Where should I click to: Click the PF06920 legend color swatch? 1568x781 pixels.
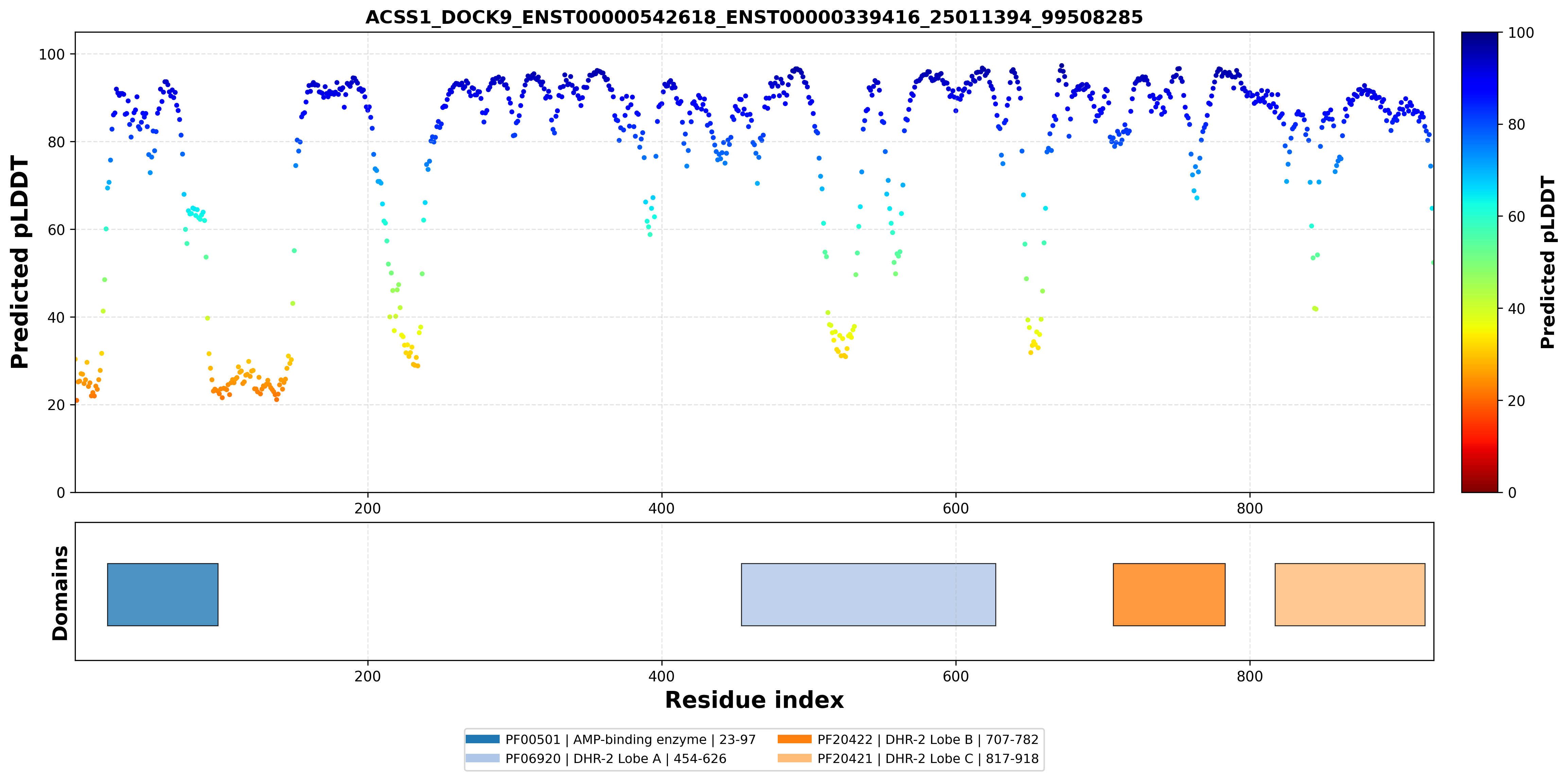(x=482, y=758)
